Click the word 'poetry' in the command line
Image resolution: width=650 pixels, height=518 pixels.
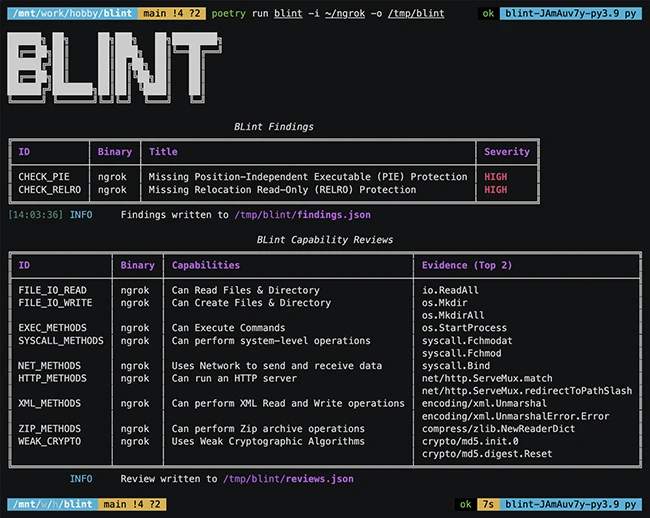[x=228, y=14]
